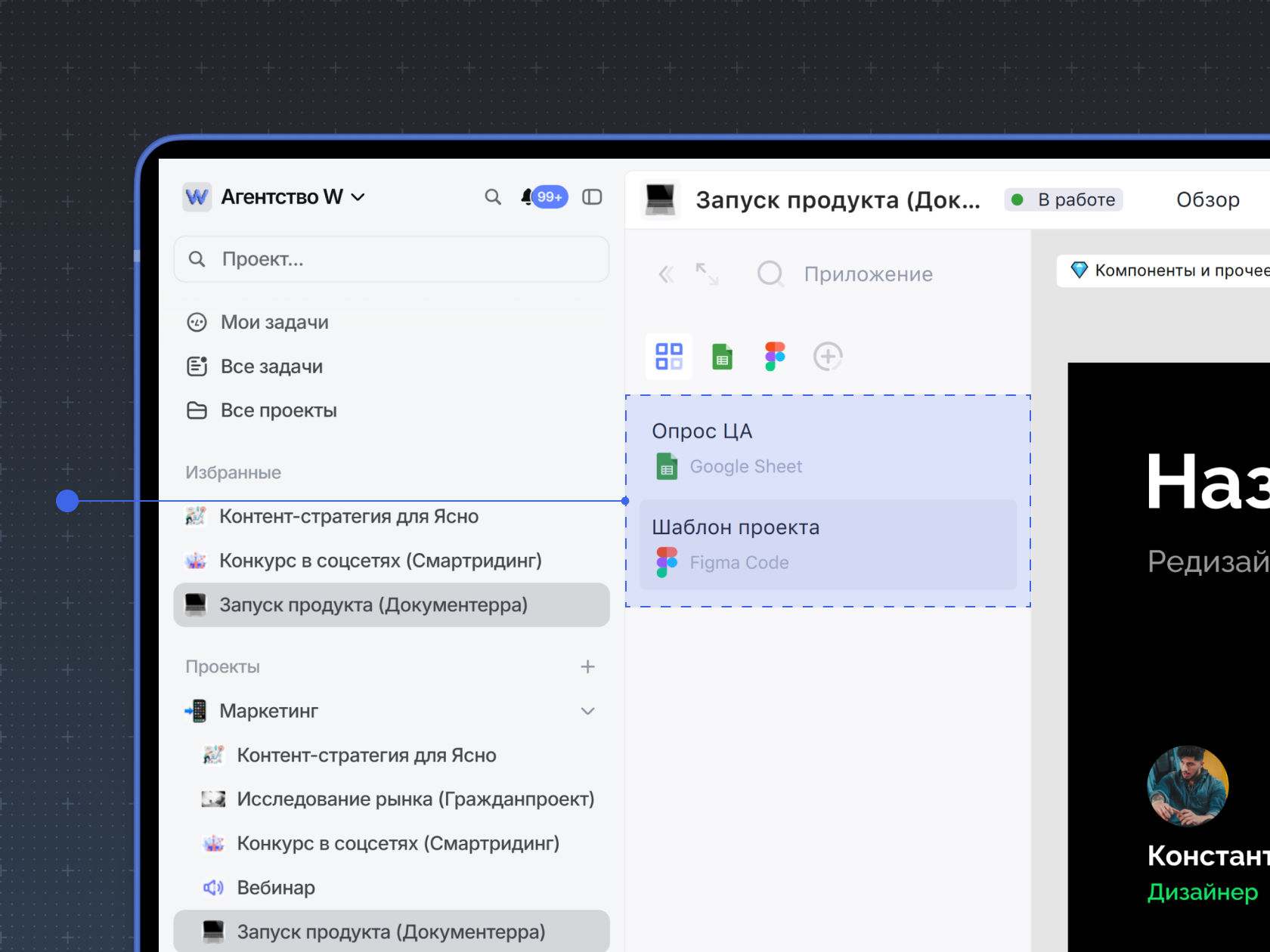This screenshot has width=1270, height=952.
Task: Filter by Google Sheets icon
Action: (x=722, y=357)
